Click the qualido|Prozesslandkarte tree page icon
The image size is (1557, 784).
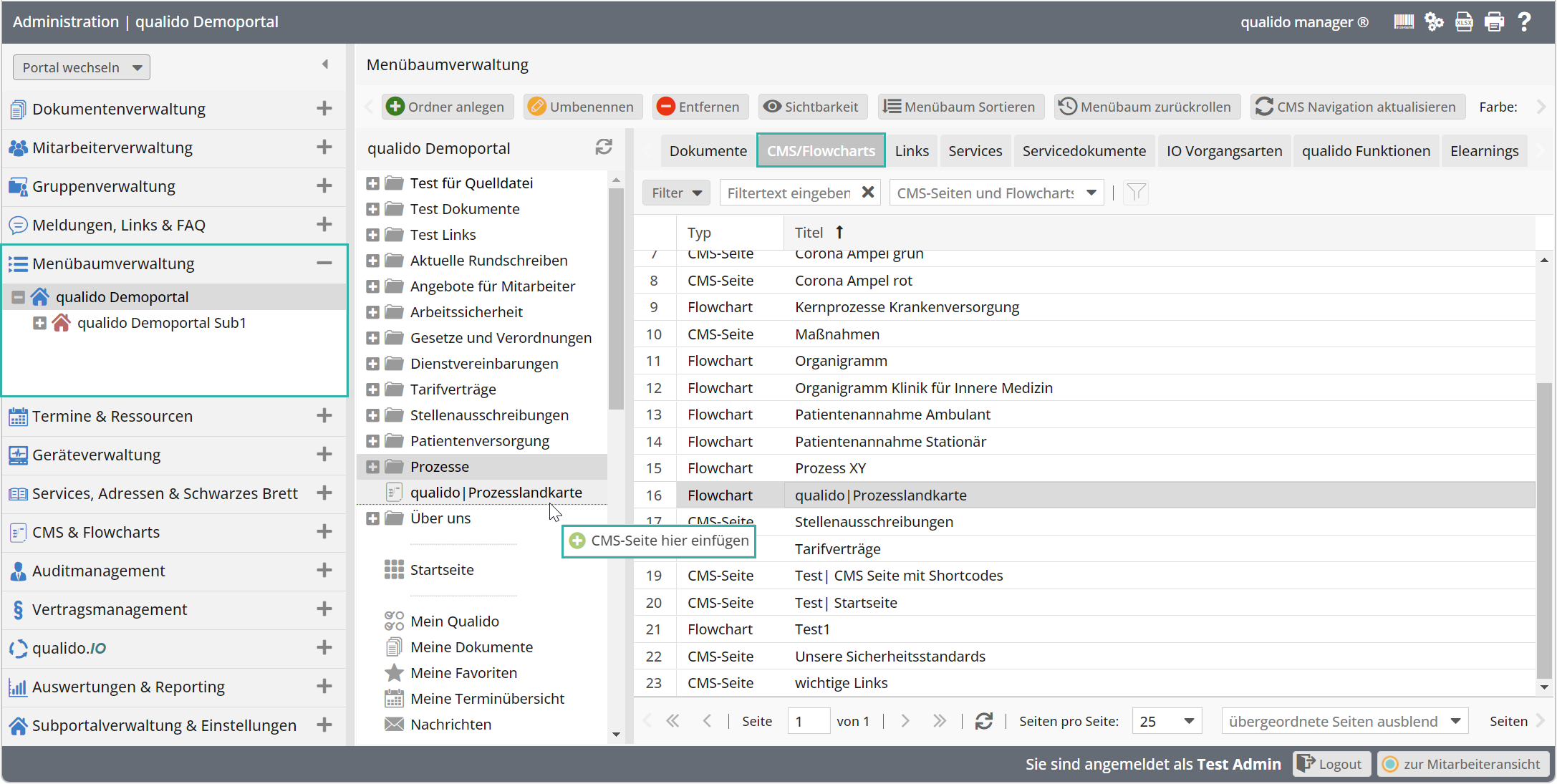pyautogui.click(x=394, y=493)
